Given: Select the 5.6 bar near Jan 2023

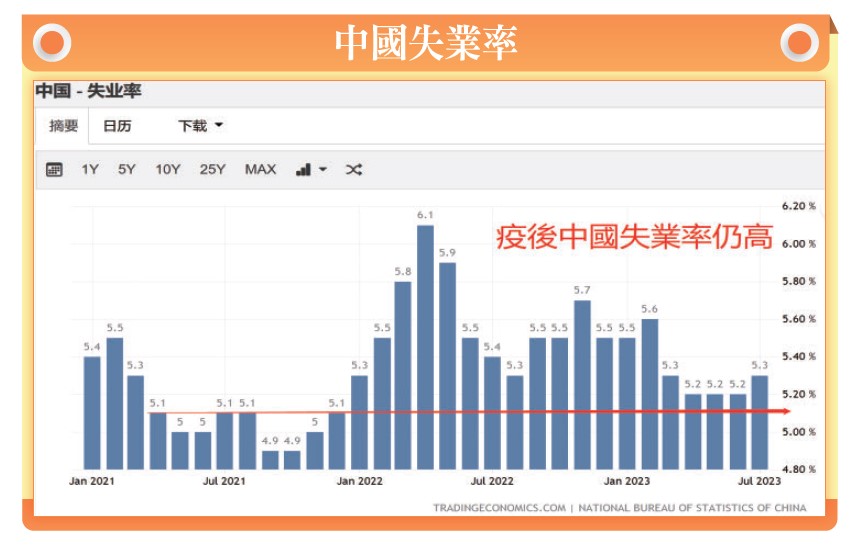Looking at the screenshot, I should click(650, 393).
